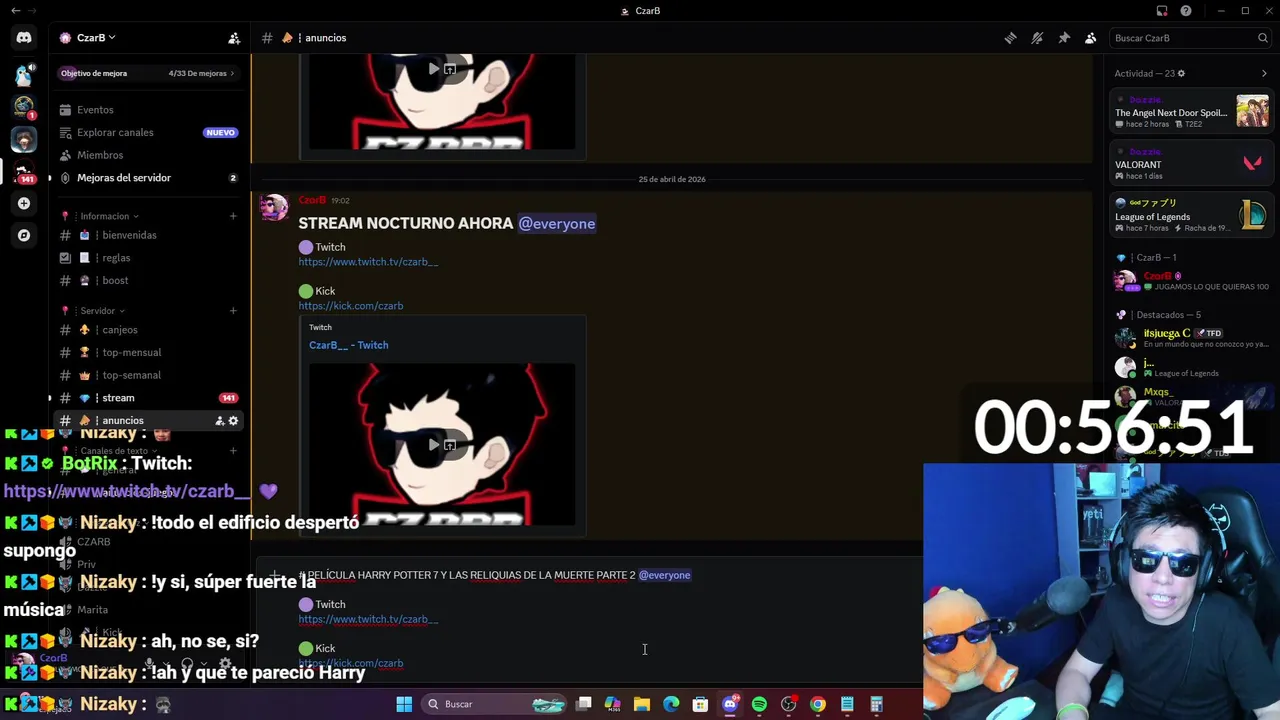Image resolution: width=1280 pixels, height=720 pixels.
Task: Click inside the Buscar CzarB search field
Action: click(x=1190, y=38)
